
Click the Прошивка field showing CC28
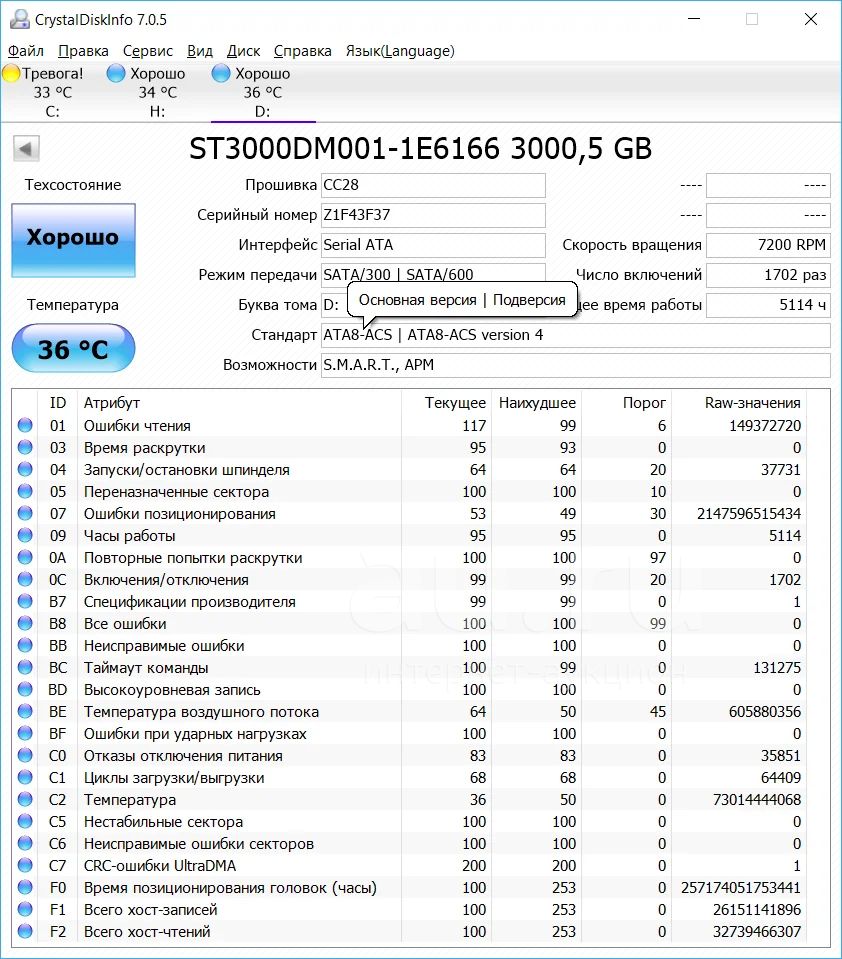coord(433,185)
